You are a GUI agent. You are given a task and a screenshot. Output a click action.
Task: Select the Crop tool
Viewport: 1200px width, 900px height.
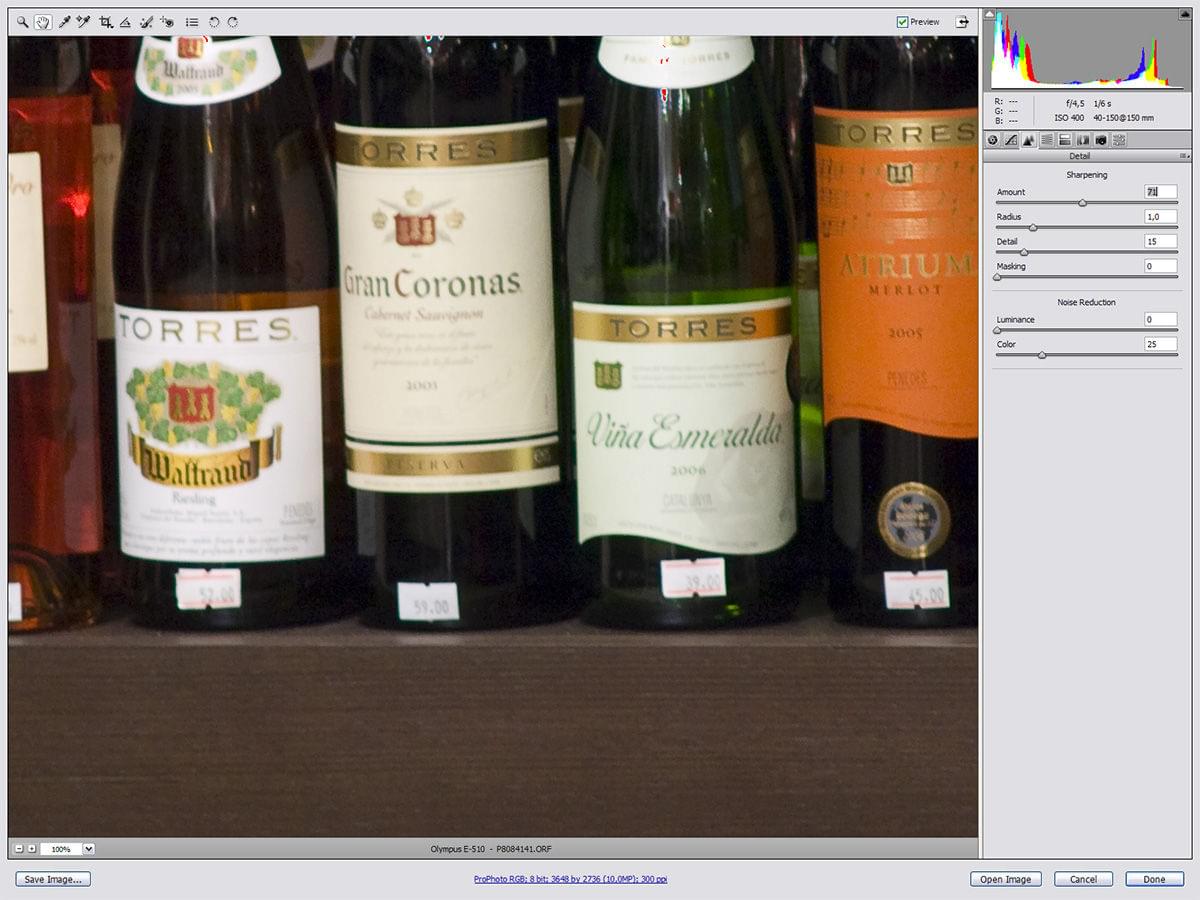click(x=106, y=21)
